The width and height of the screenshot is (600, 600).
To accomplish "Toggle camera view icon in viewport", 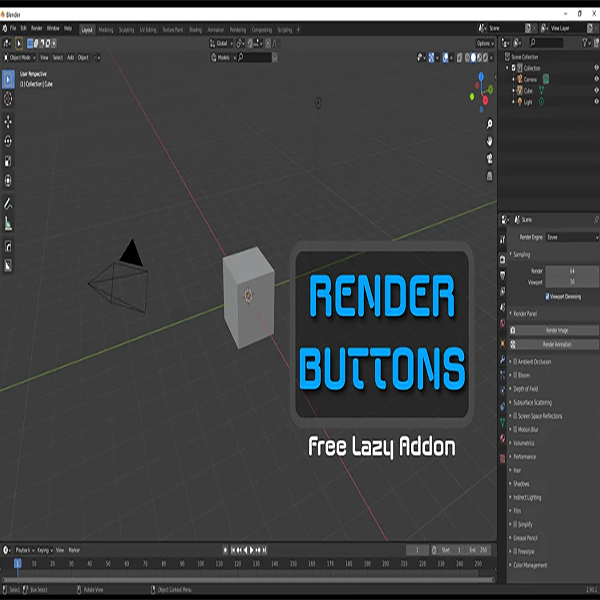I will pos(489,158).
